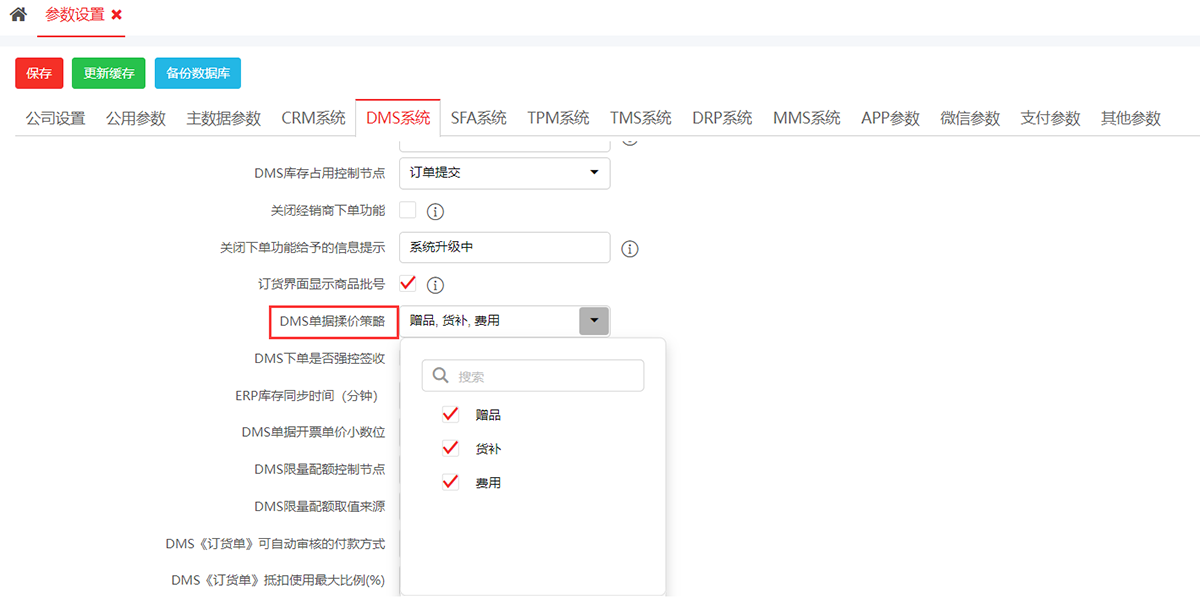The image size is (1200, 610).
Task: Switch to the CRM系统 tab
Action: pyautogui.click(x=313, y=118)
